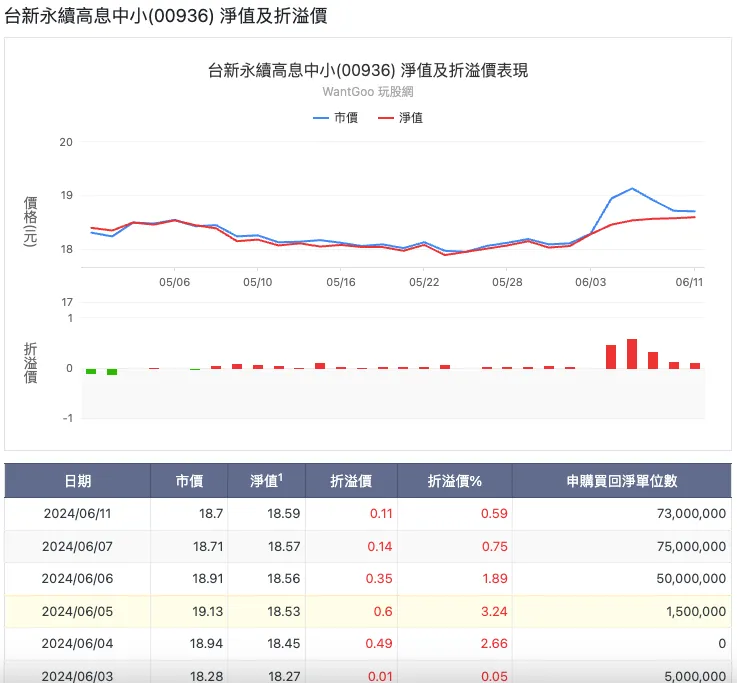Image resolution: width=737 pixels, height=683 pixels.
Task: Click the 申購買回淨單位數 column header
Action: pos(621,481)
